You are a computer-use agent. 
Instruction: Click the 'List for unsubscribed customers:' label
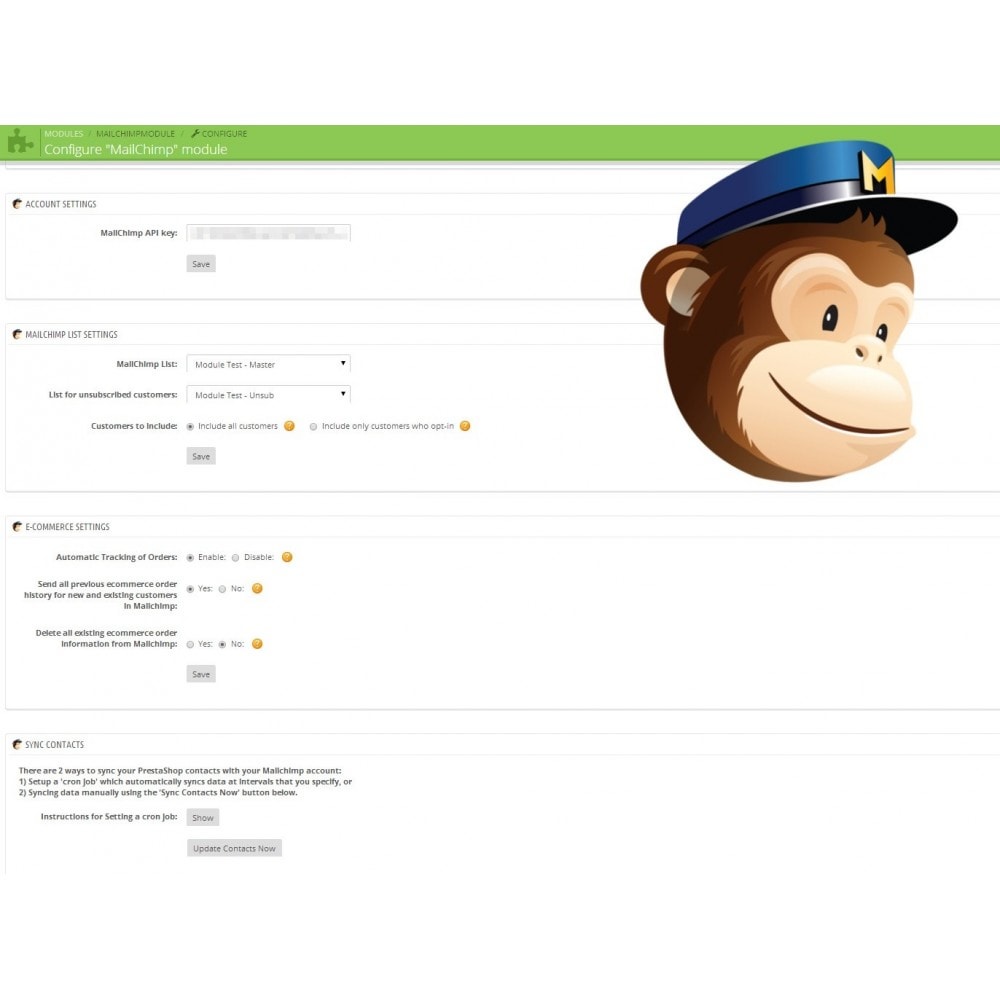(x=114, y=395)
